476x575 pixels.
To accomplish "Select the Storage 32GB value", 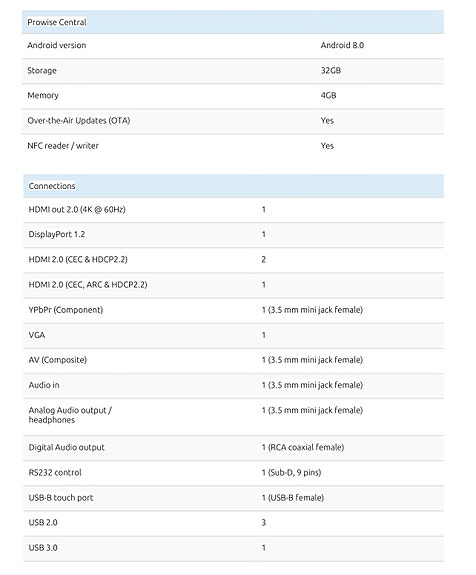I will (331, 70).
